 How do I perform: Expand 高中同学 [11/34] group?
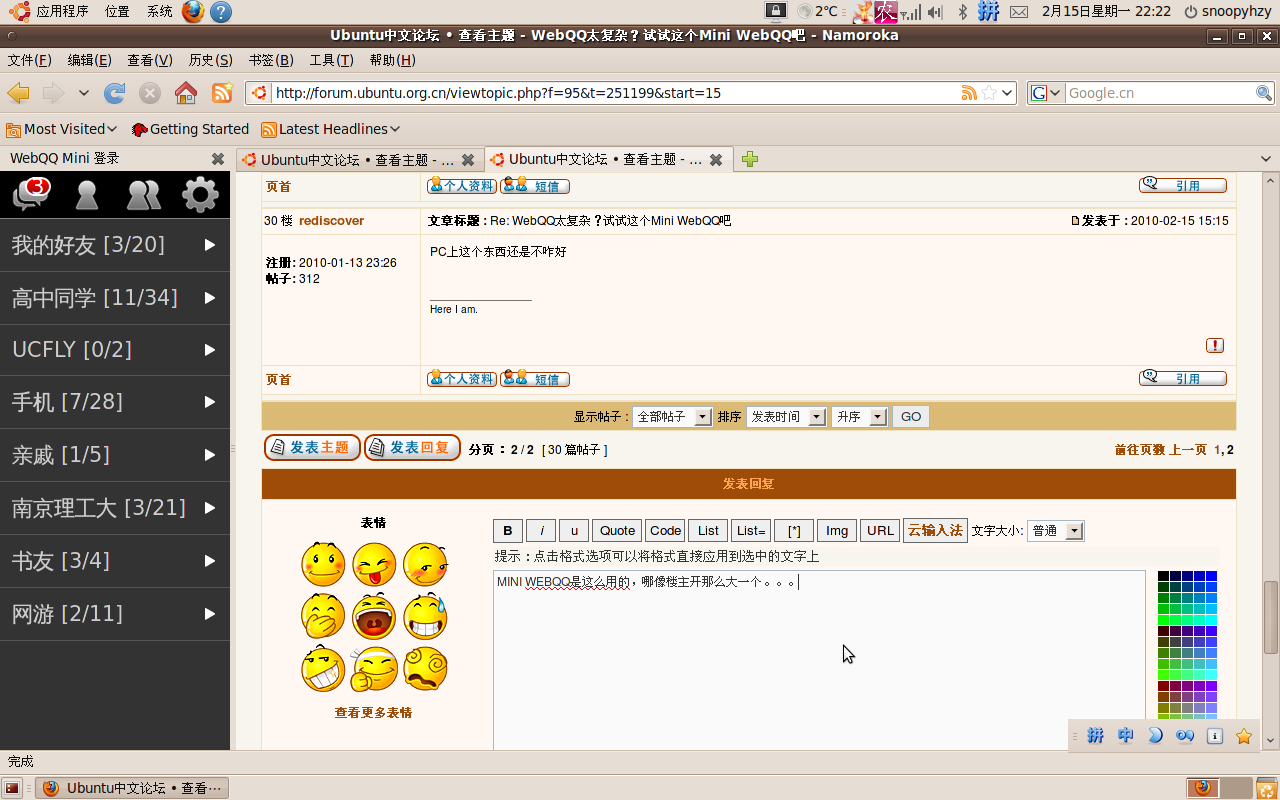pyautogui.click(x=115, y=298)
